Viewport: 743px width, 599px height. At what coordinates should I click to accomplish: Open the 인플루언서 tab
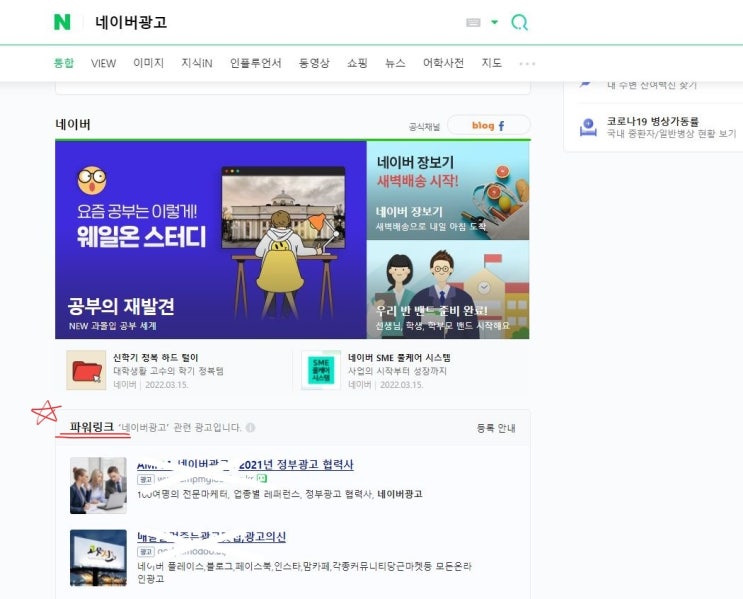(x=255, y=63)
